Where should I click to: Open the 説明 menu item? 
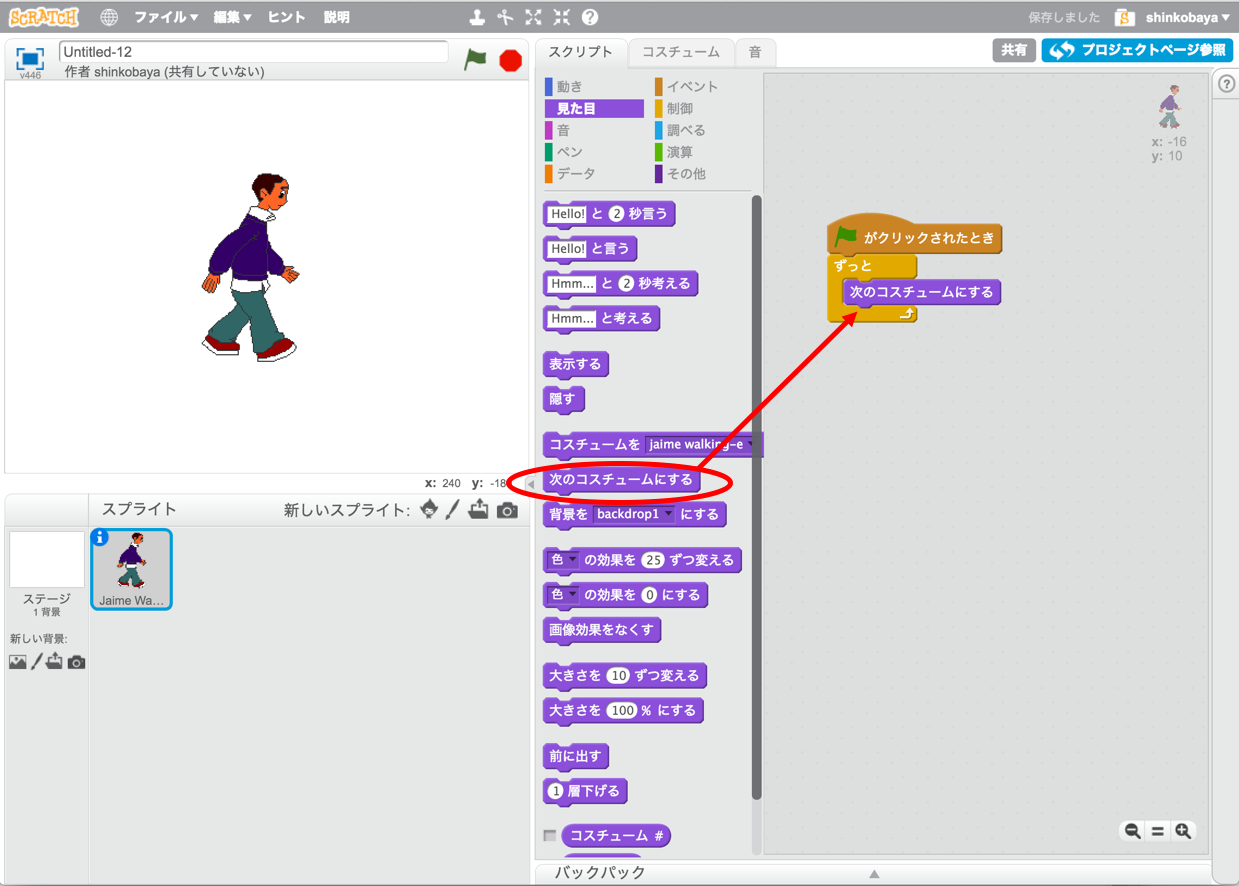click(337, 17)
